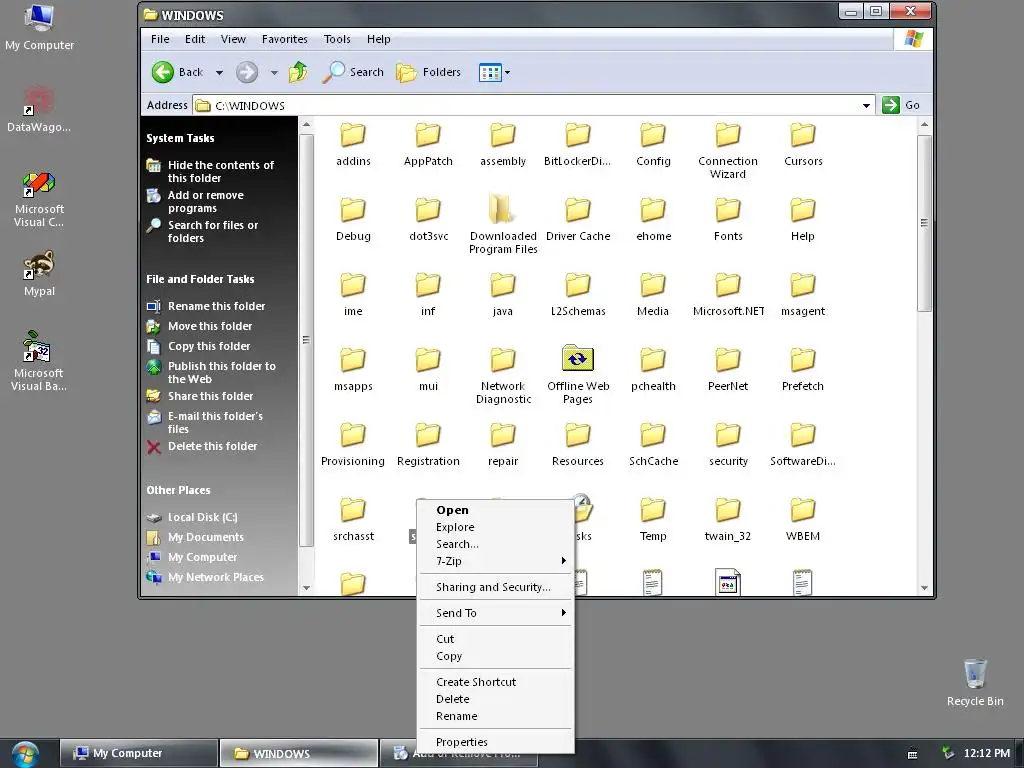This screenshot has height=768, width=1024.
Task: Choose Properties in context menu
Action: tap(496, 742)
